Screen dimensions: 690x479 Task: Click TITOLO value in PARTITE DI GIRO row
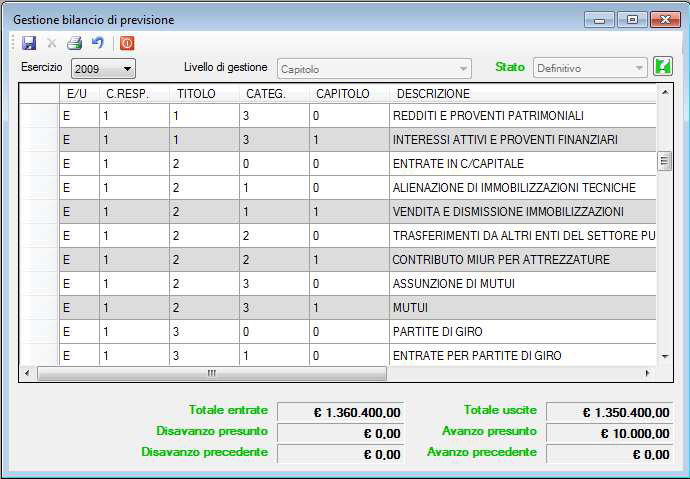point(204,332)
